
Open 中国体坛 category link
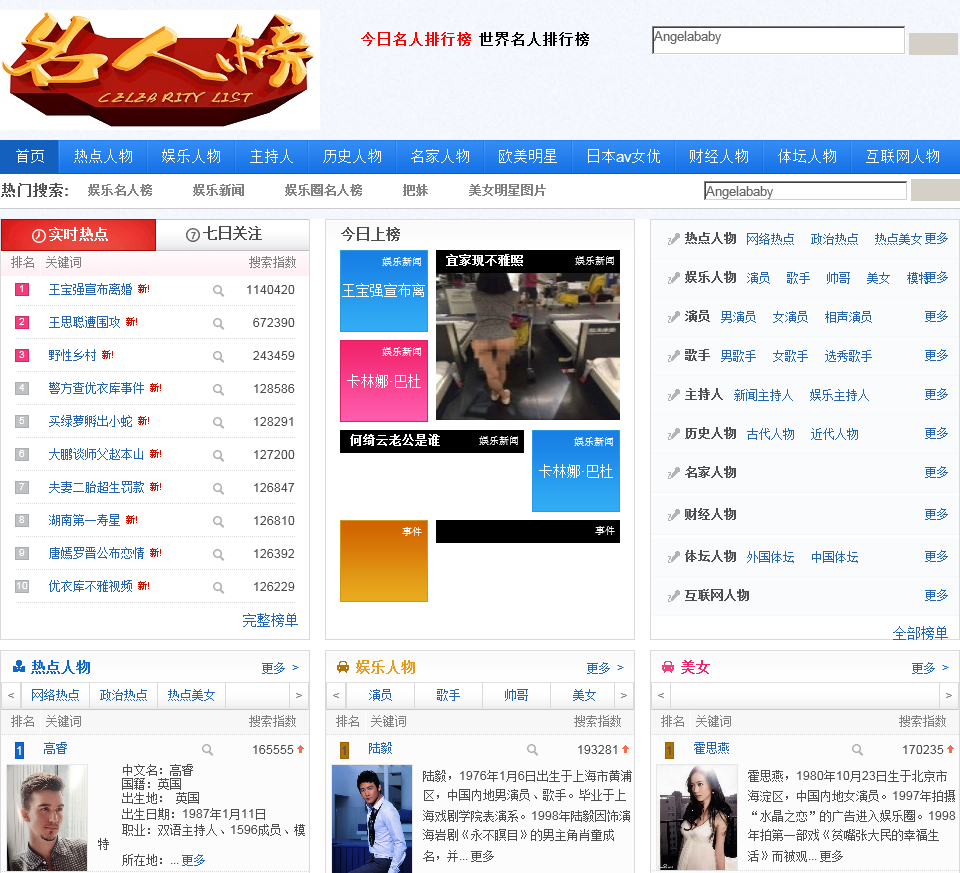coord(834,557)
